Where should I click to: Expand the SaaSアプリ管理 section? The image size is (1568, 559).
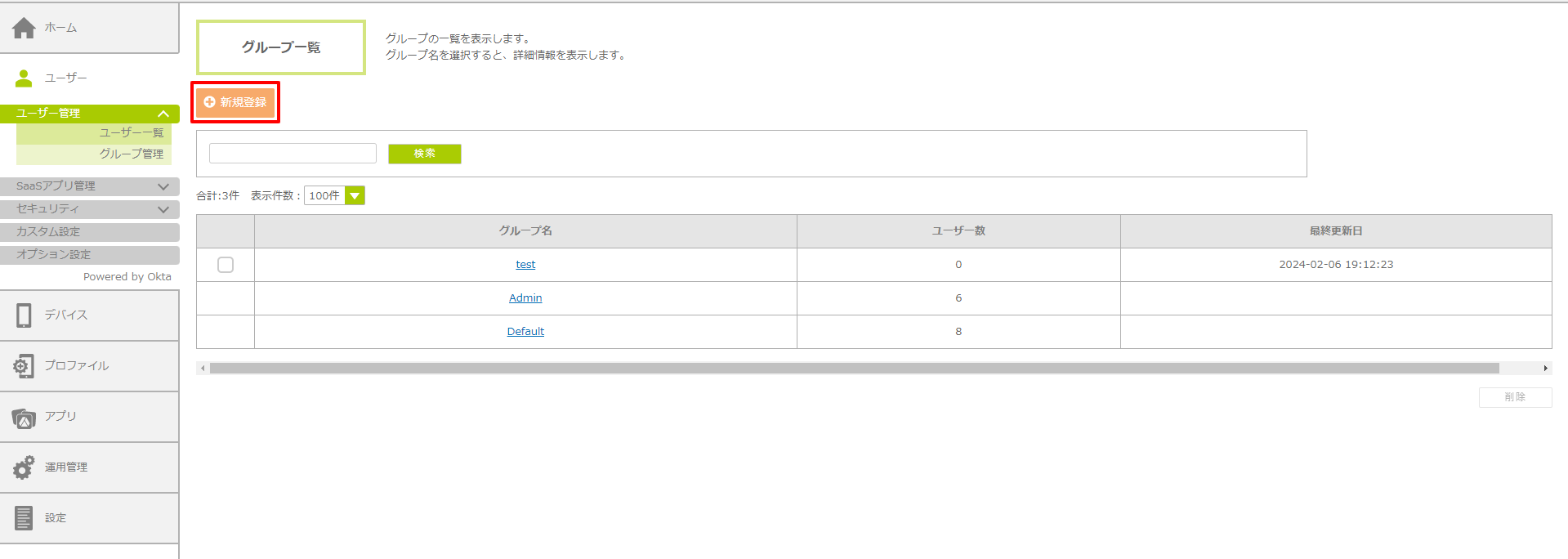click(163, 186)
